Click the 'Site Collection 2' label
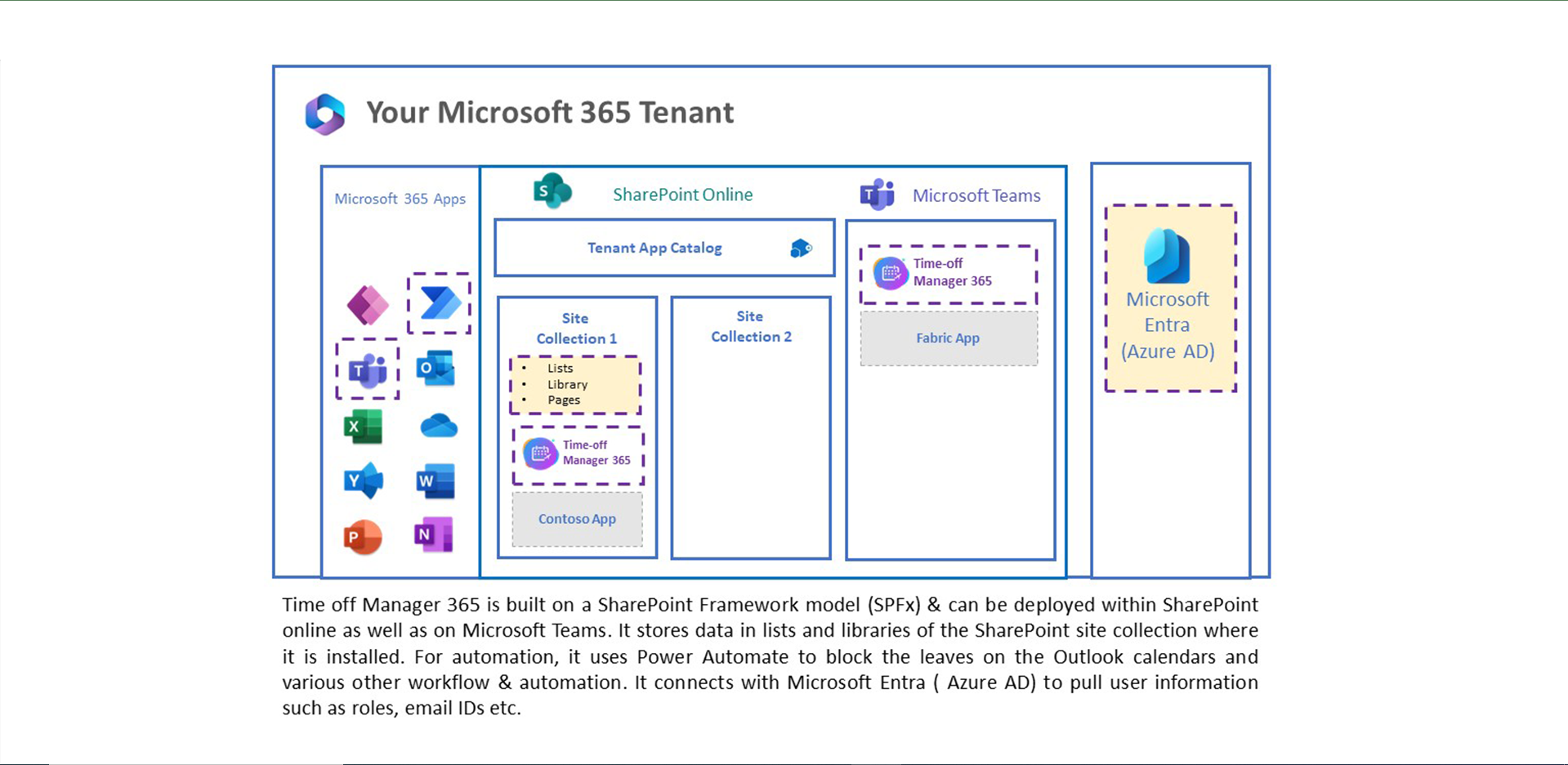 coord(751,326)
